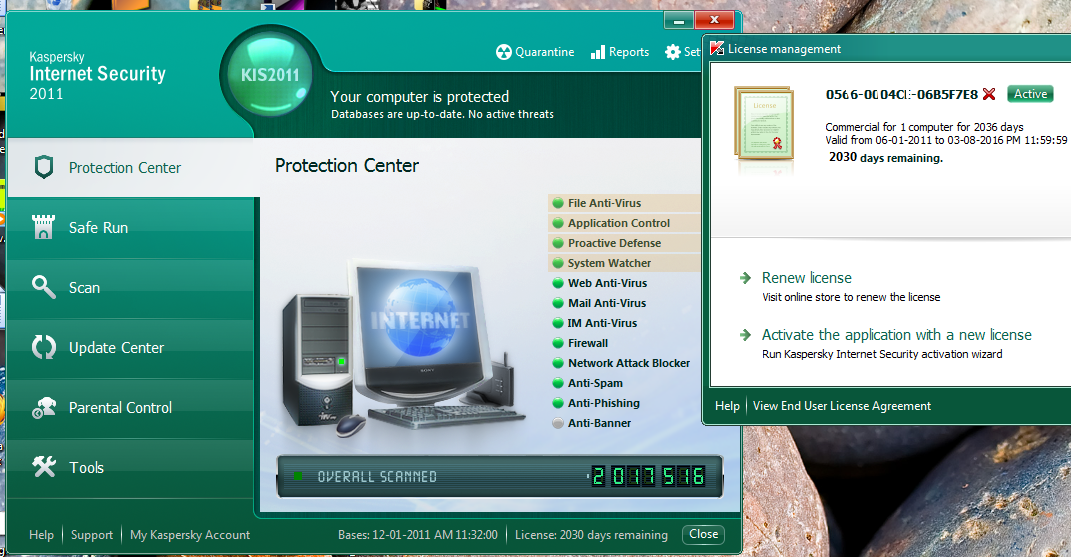Click the Renew license arrow icon
Screen dimensions: 1071x557
pos(745,277)
